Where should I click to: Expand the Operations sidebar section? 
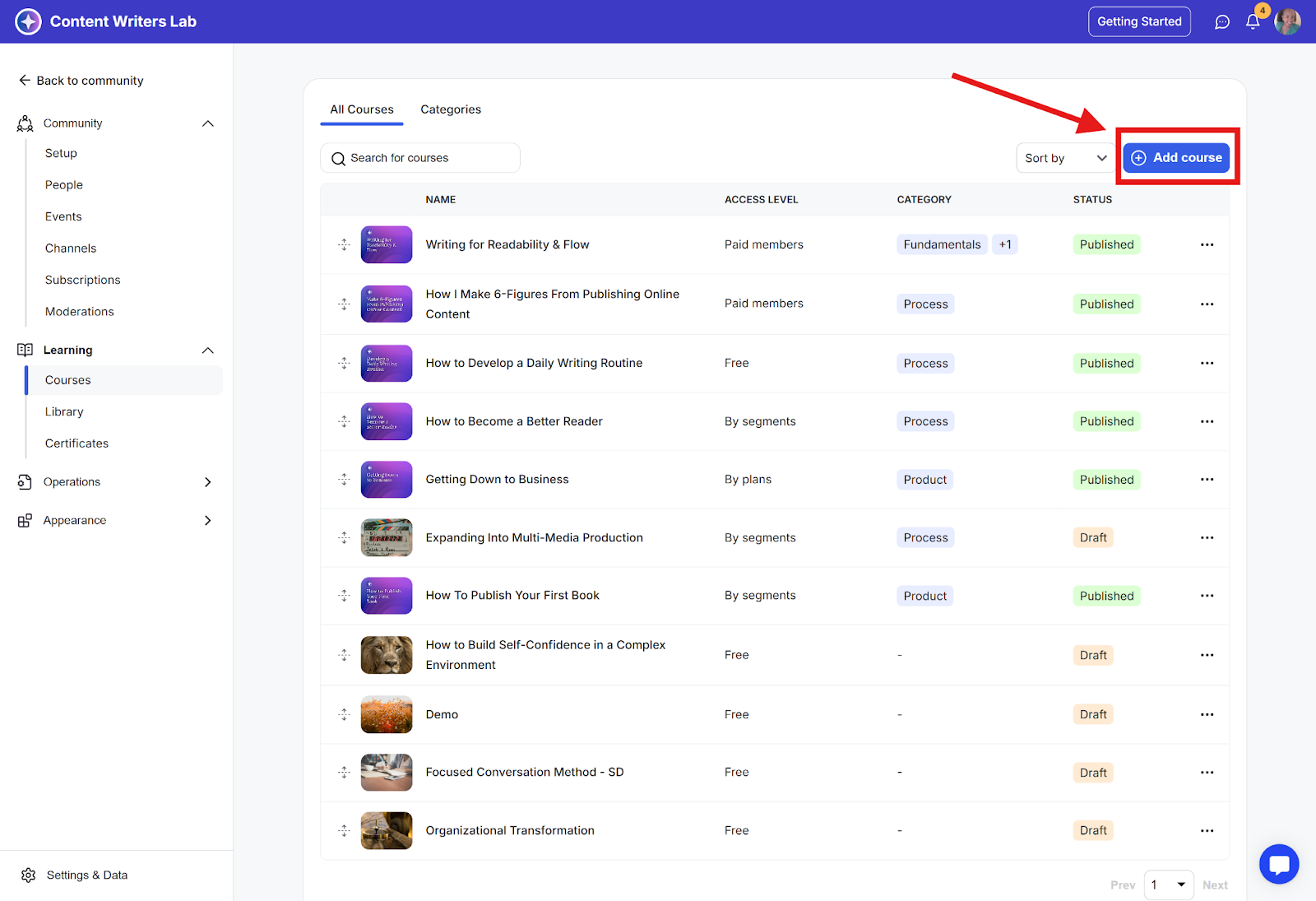coord(208,482)
